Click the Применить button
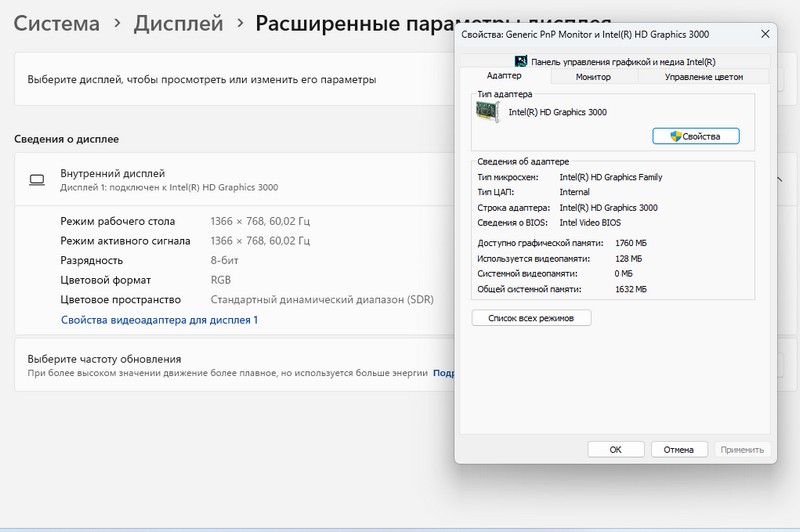The width and height of the screenshot is (800, 532). (741, 450)
